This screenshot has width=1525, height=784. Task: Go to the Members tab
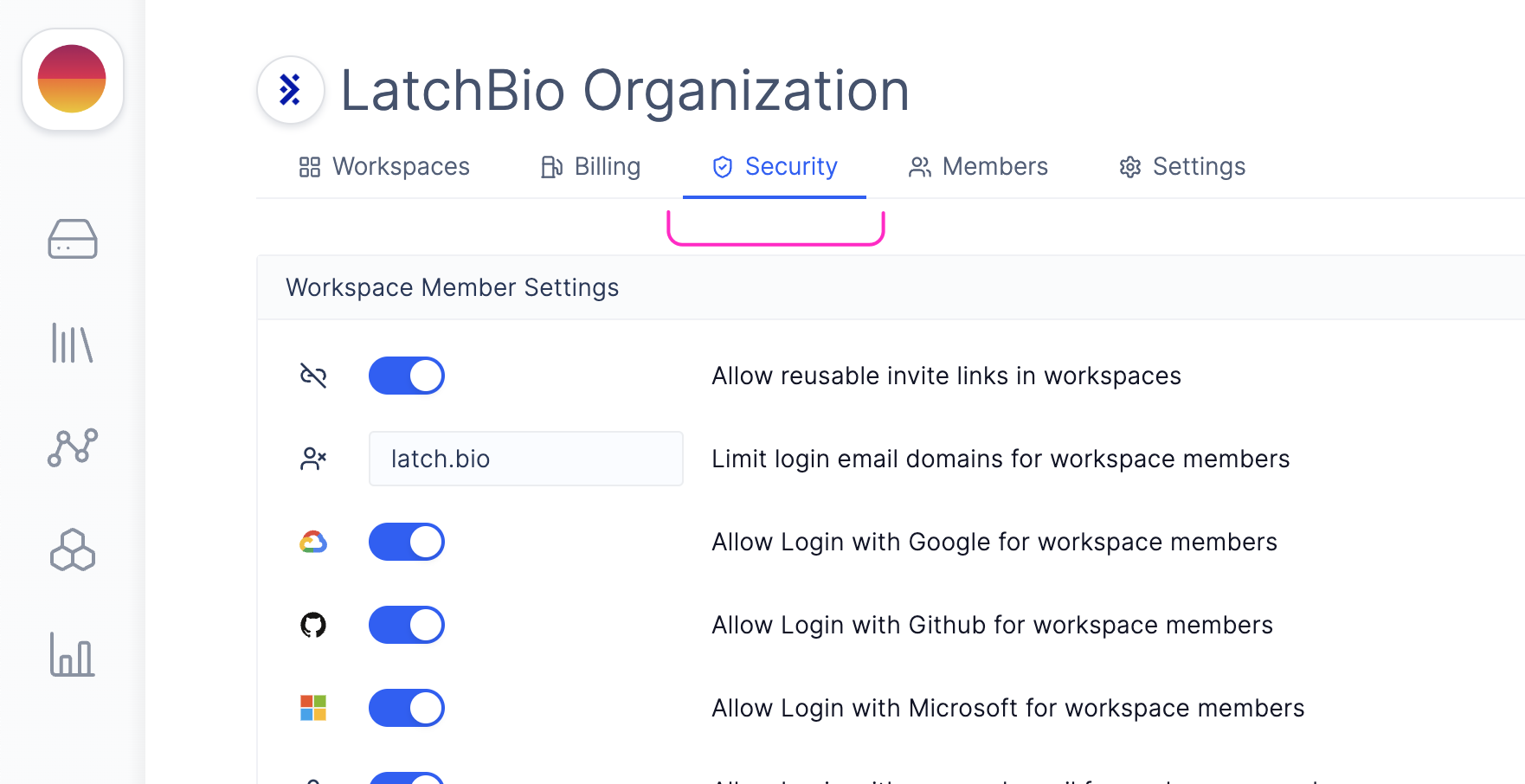(x=979, y=166)
